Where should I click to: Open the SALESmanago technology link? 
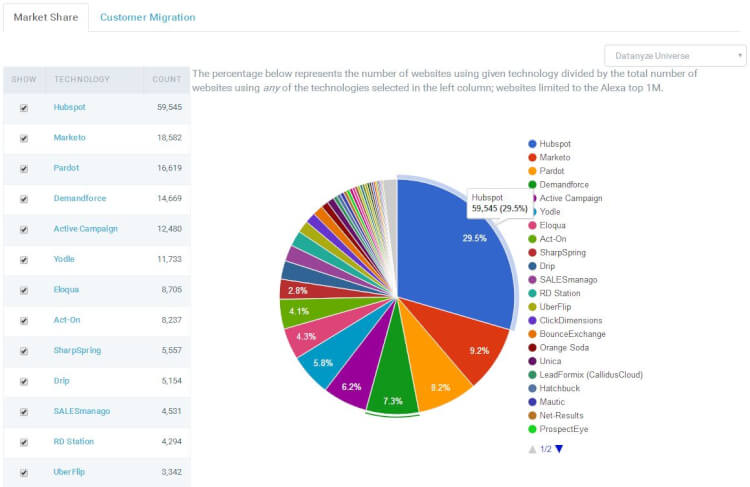(81, 411)
